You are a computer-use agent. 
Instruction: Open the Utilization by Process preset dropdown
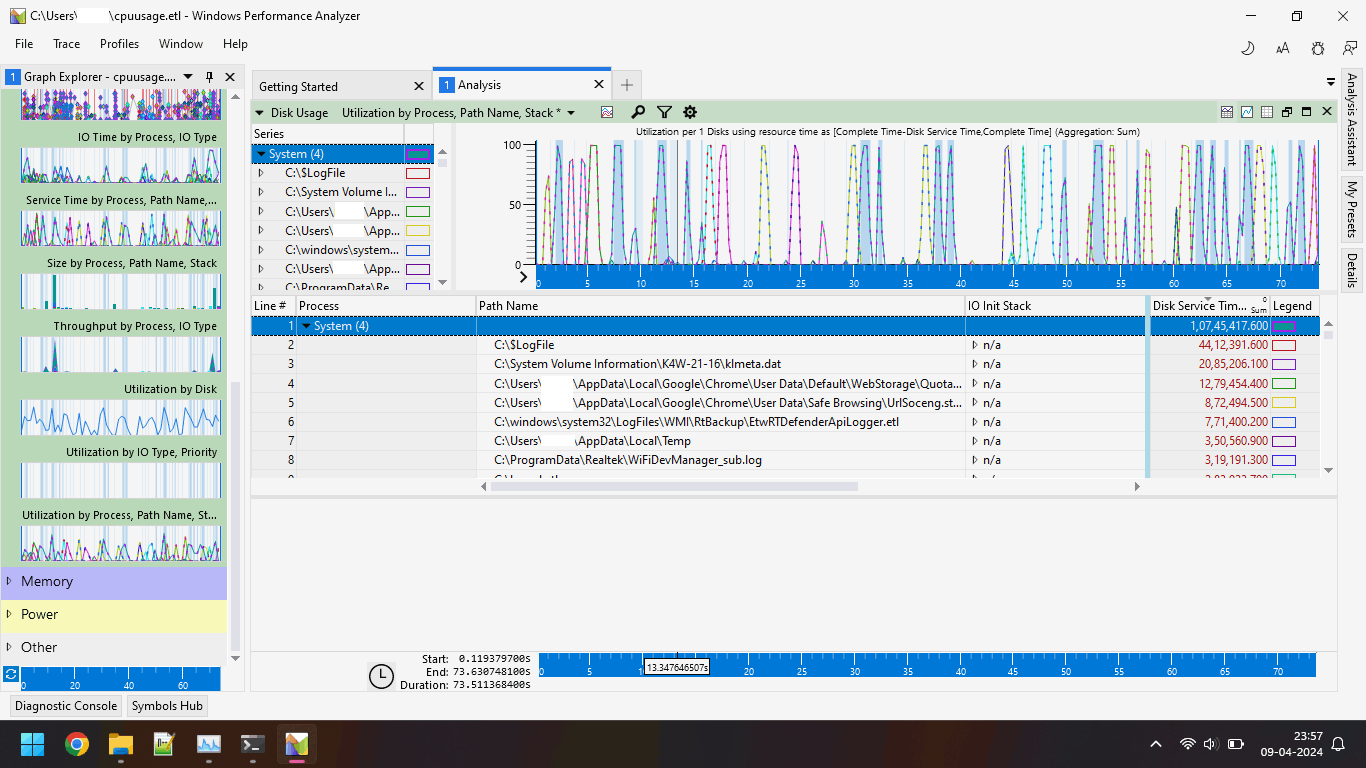tap(571, 113)
